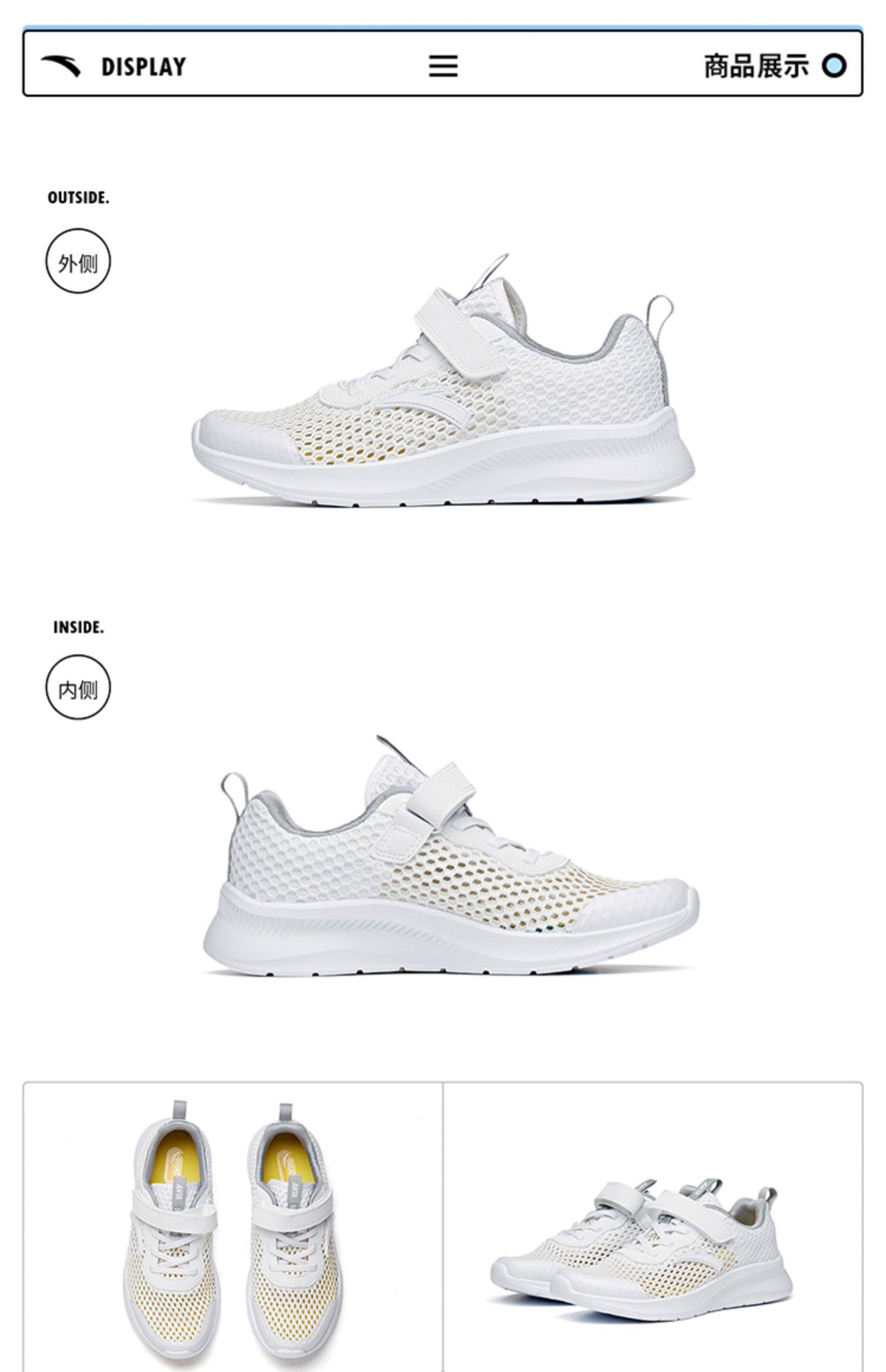Click the 商品展示 heading text
Screen dimensions: 886x1372
pyautogui.click(x=755, y=66)
